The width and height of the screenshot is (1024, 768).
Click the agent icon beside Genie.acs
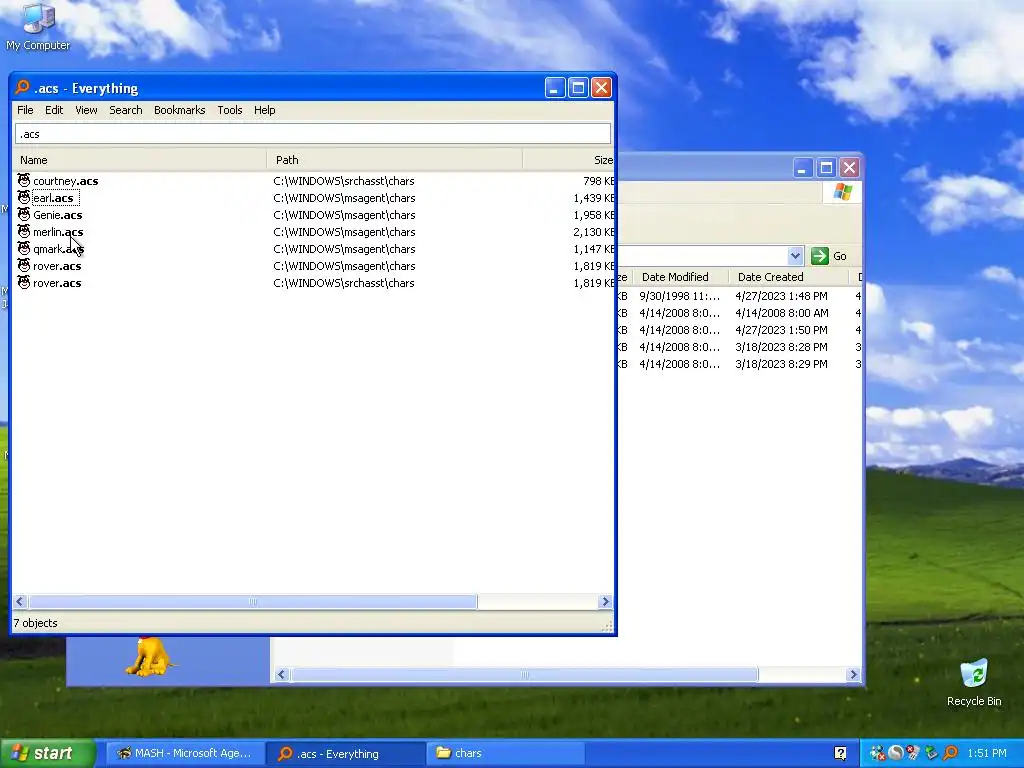point(24,214)
